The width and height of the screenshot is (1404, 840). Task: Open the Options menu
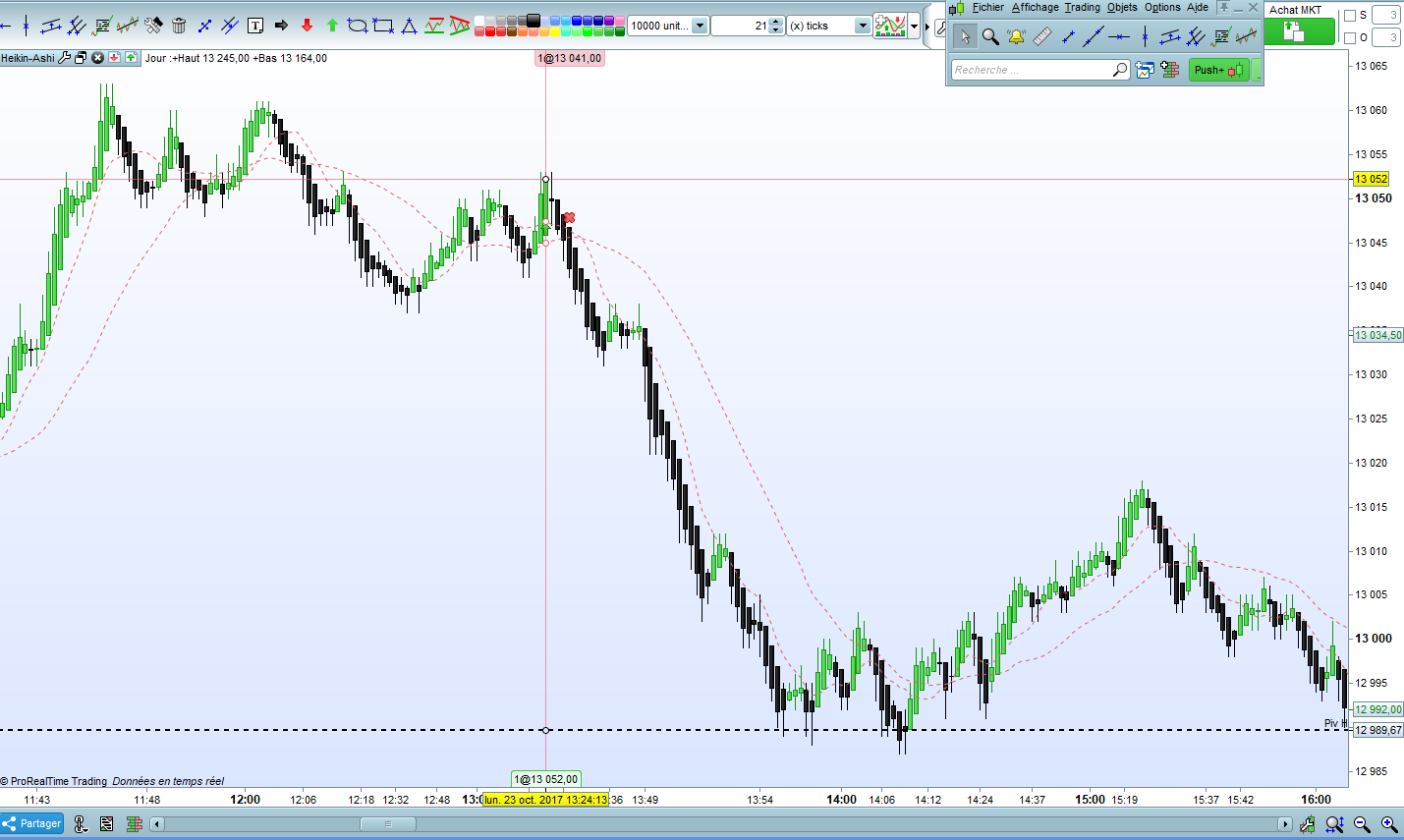point(1162,8)
